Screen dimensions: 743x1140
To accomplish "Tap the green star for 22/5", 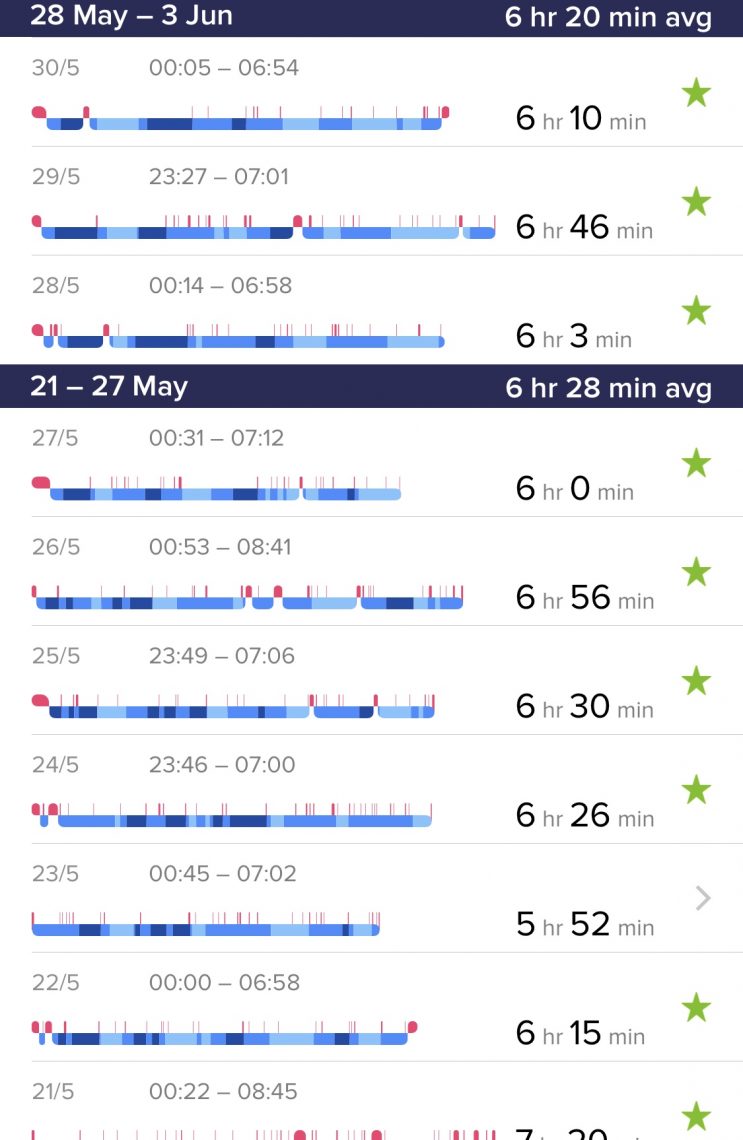I will click(696, 1008).
